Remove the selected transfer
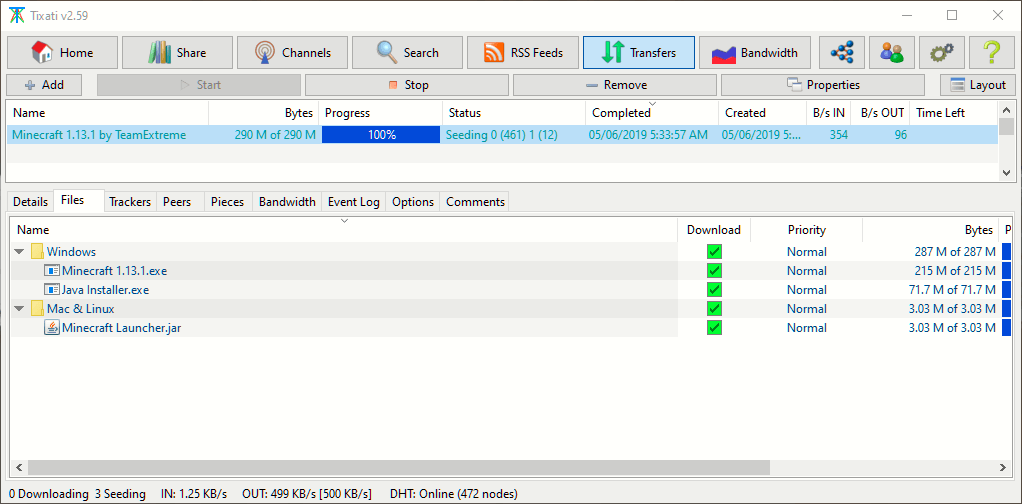Screen dimensions: 1022x504 click(x=615, y=85)
